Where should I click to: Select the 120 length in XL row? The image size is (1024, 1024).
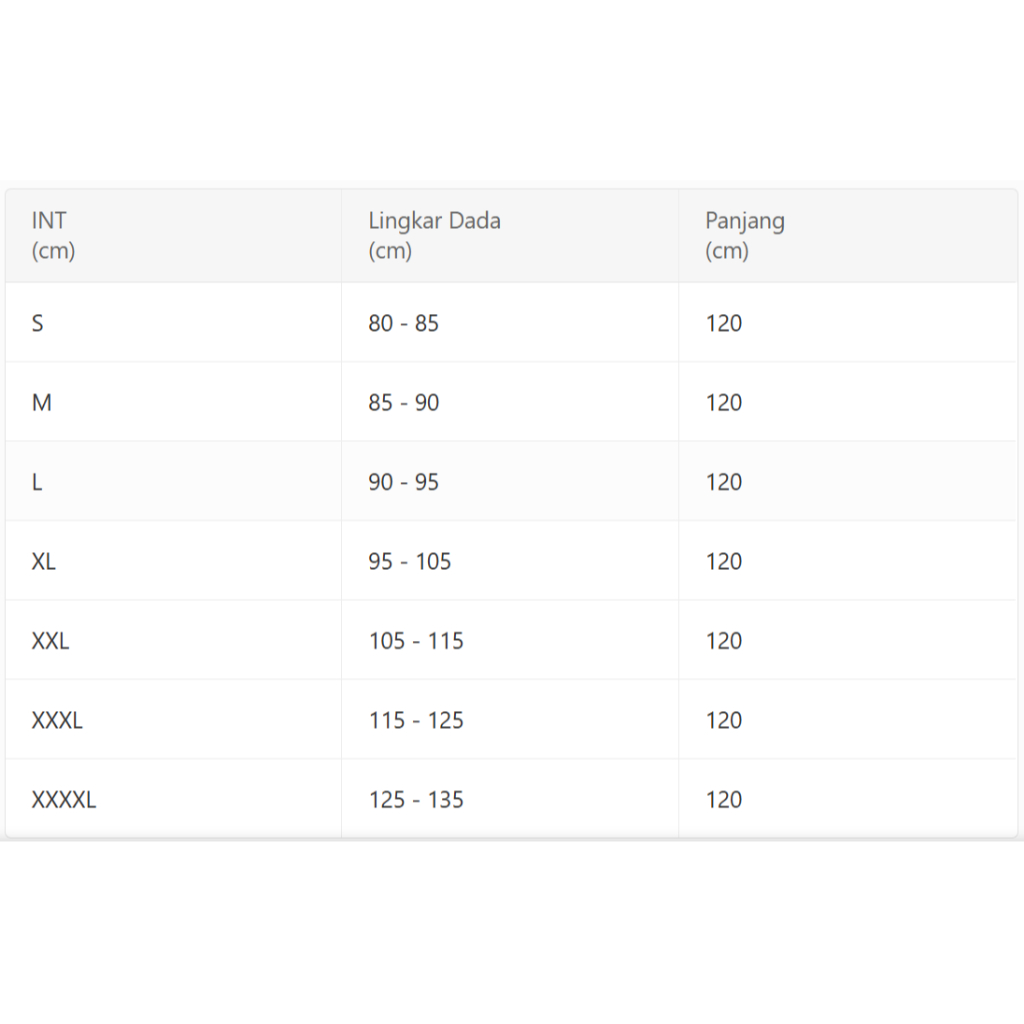tap(723, 561)
